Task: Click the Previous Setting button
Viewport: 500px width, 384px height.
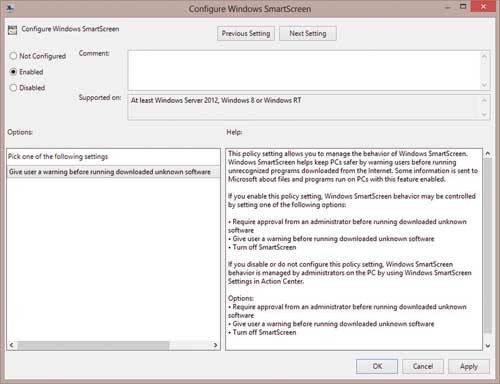Action: tap(246, 34)
